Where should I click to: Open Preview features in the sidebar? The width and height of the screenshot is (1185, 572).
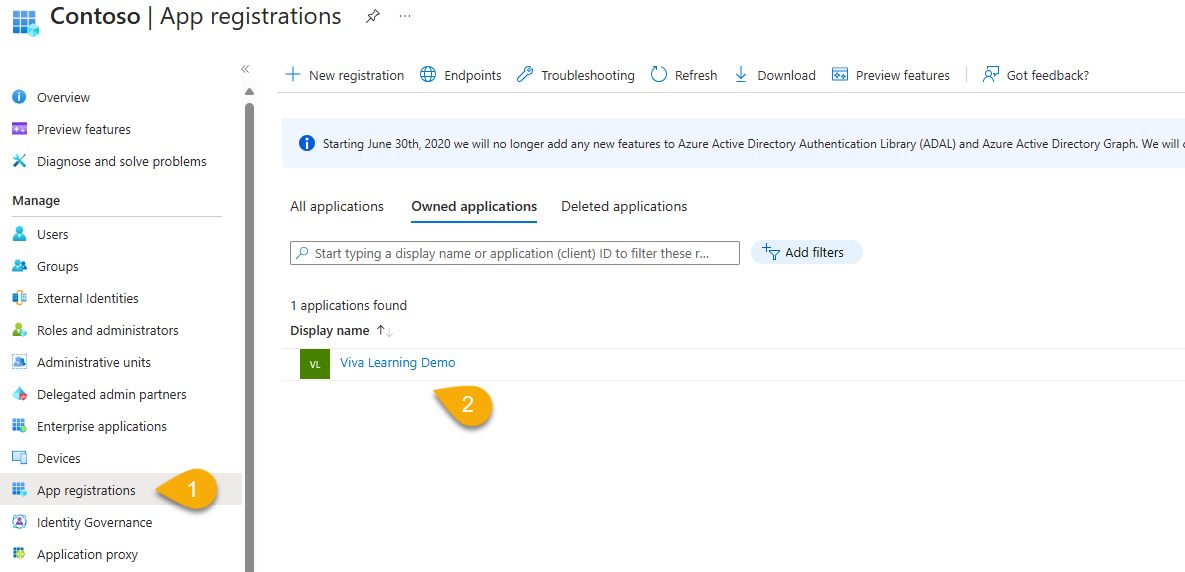coord(84,129)
